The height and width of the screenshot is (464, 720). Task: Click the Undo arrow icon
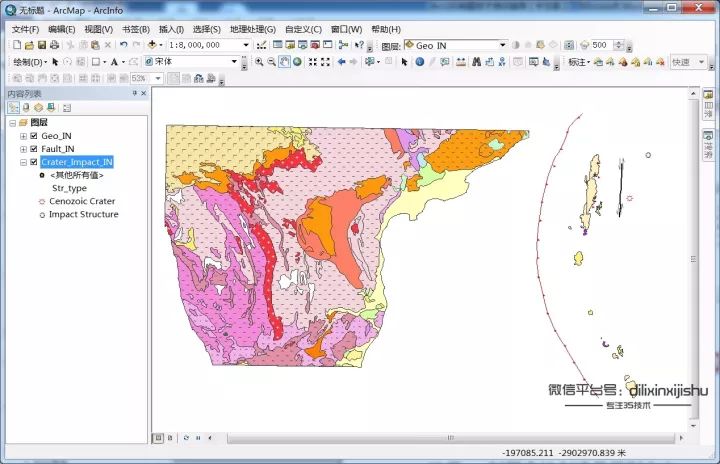point(123,45)
